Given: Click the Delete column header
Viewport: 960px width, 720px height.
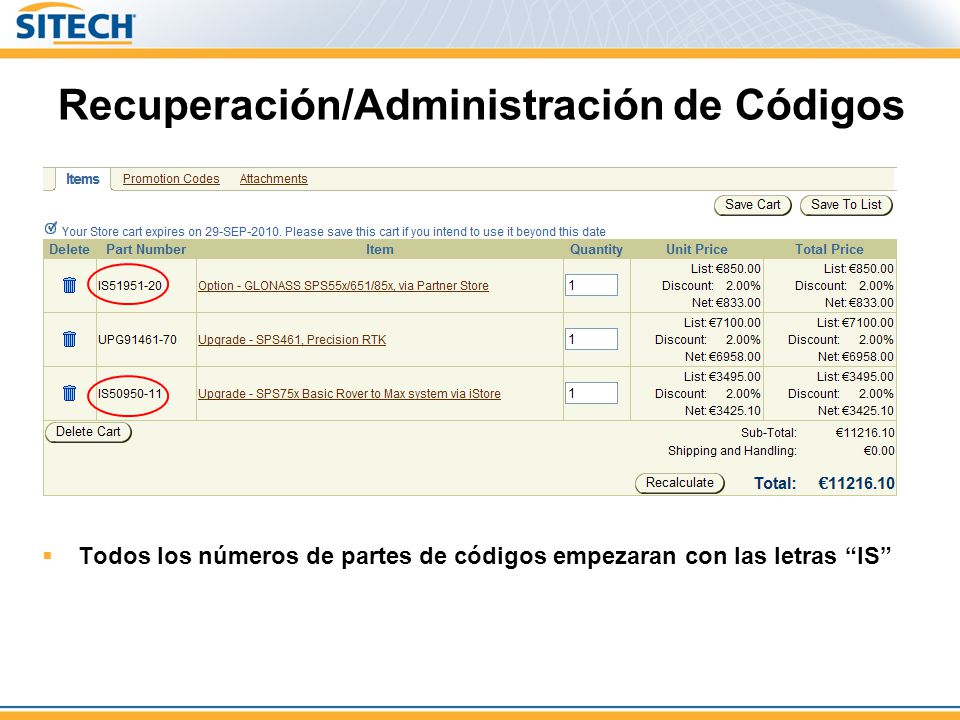Looking at the screenshot, I should click(69, 249).
